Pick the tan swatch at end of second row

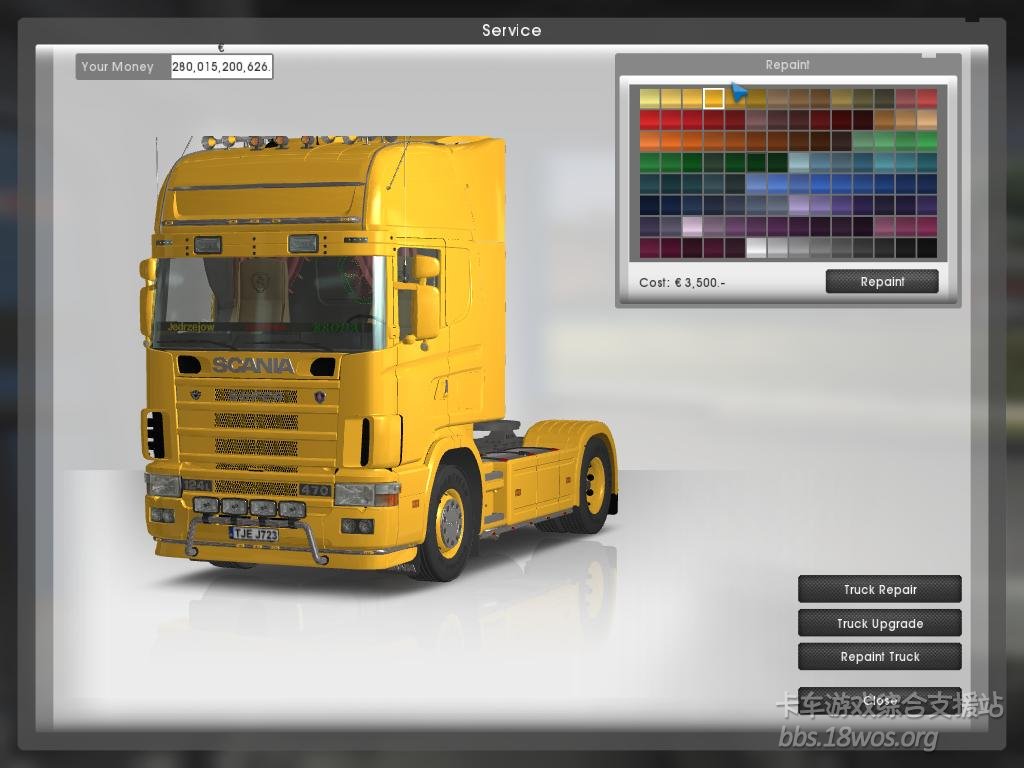coord(927,120)
